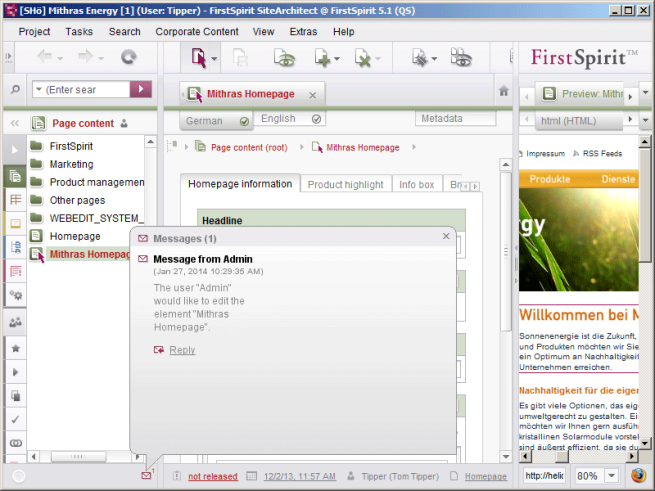Image resolution: width=655 pixels, height=491 pixels.
Task: Switch to the English language tab
Action: click(290, 119)
